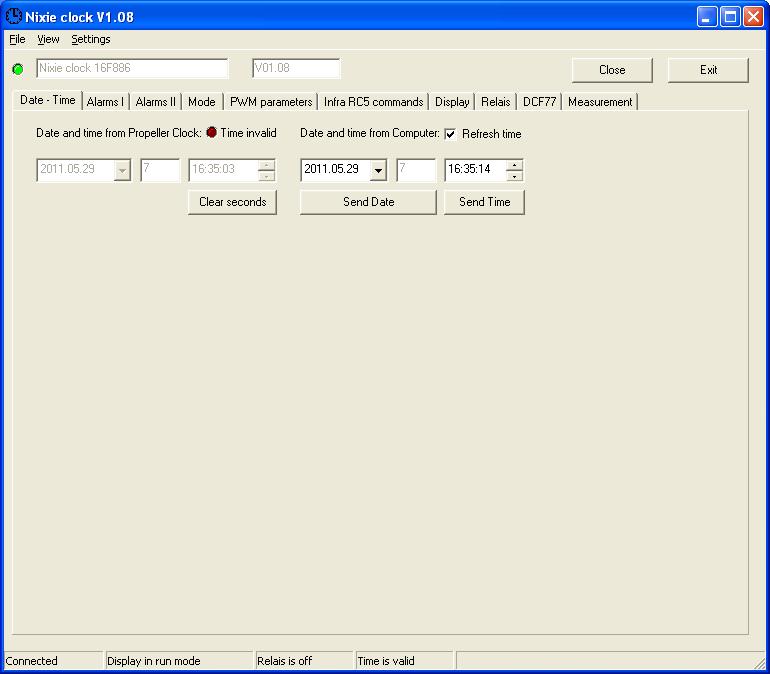
Task: Open the PWM parameters tab
Action: [x=271, y=102]
